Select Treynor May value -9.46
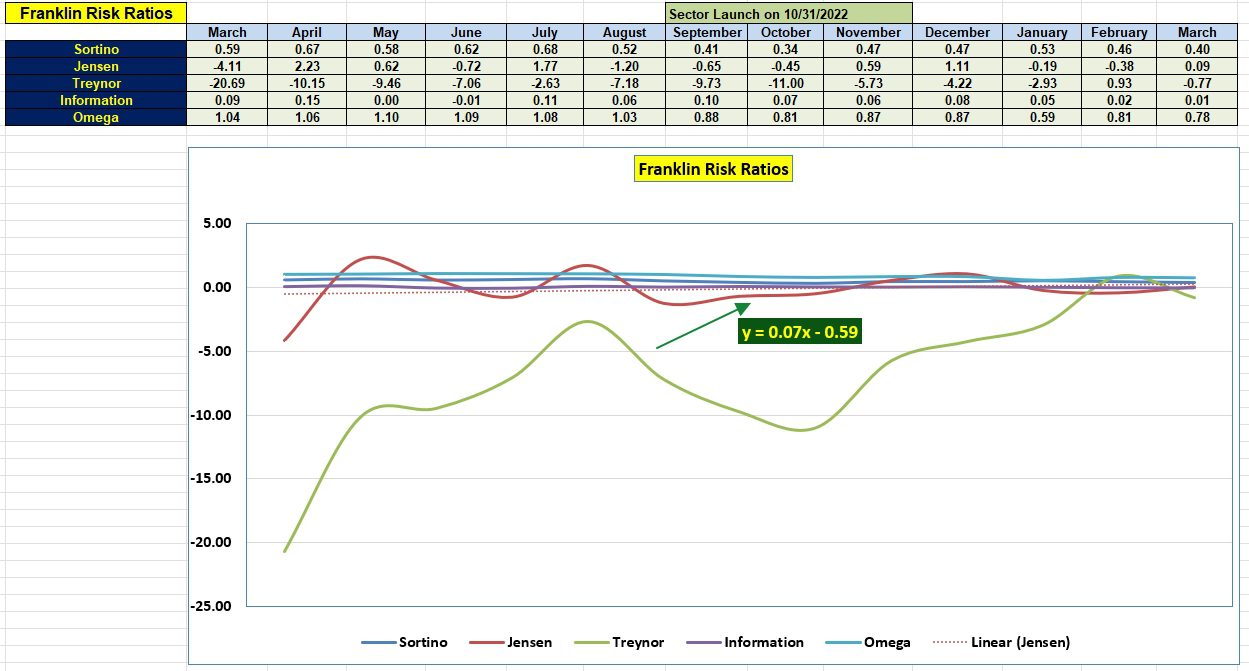This screenshot has width=1249, height=671. (385, 83)
